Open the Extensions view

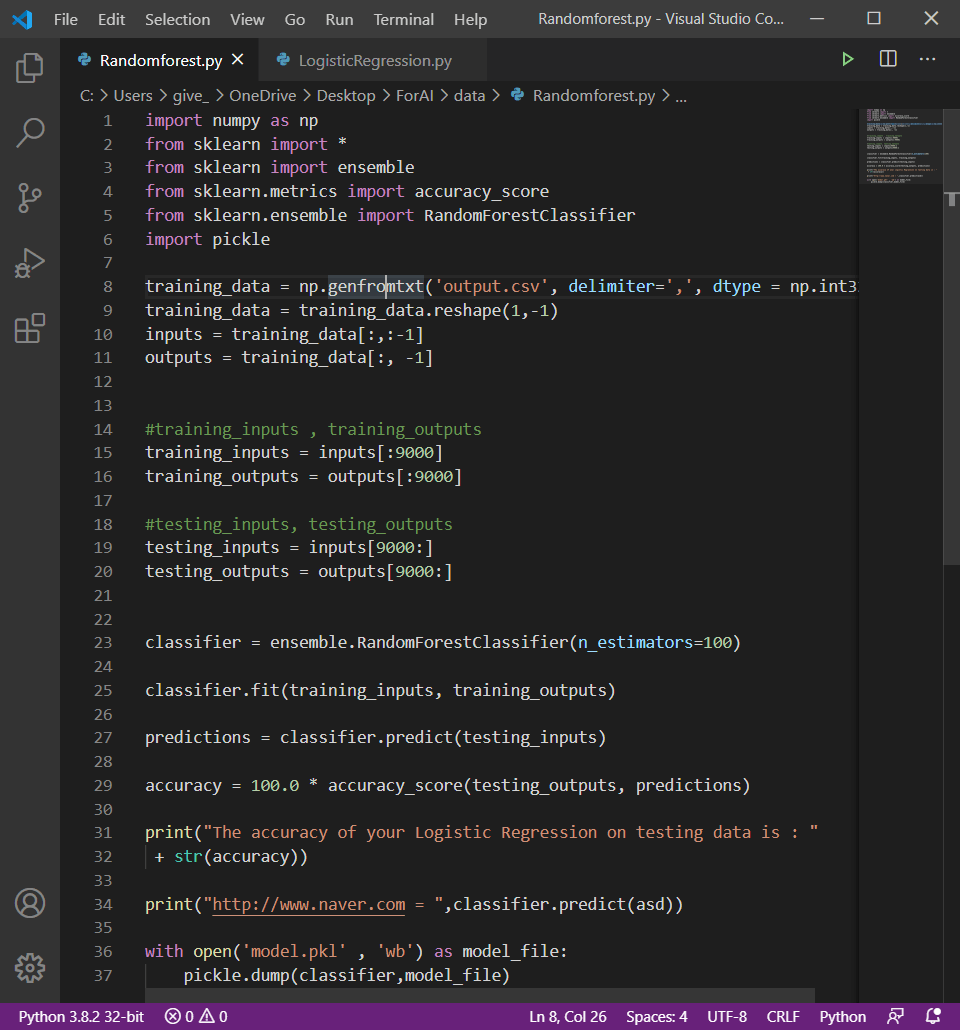pos(30,328)
